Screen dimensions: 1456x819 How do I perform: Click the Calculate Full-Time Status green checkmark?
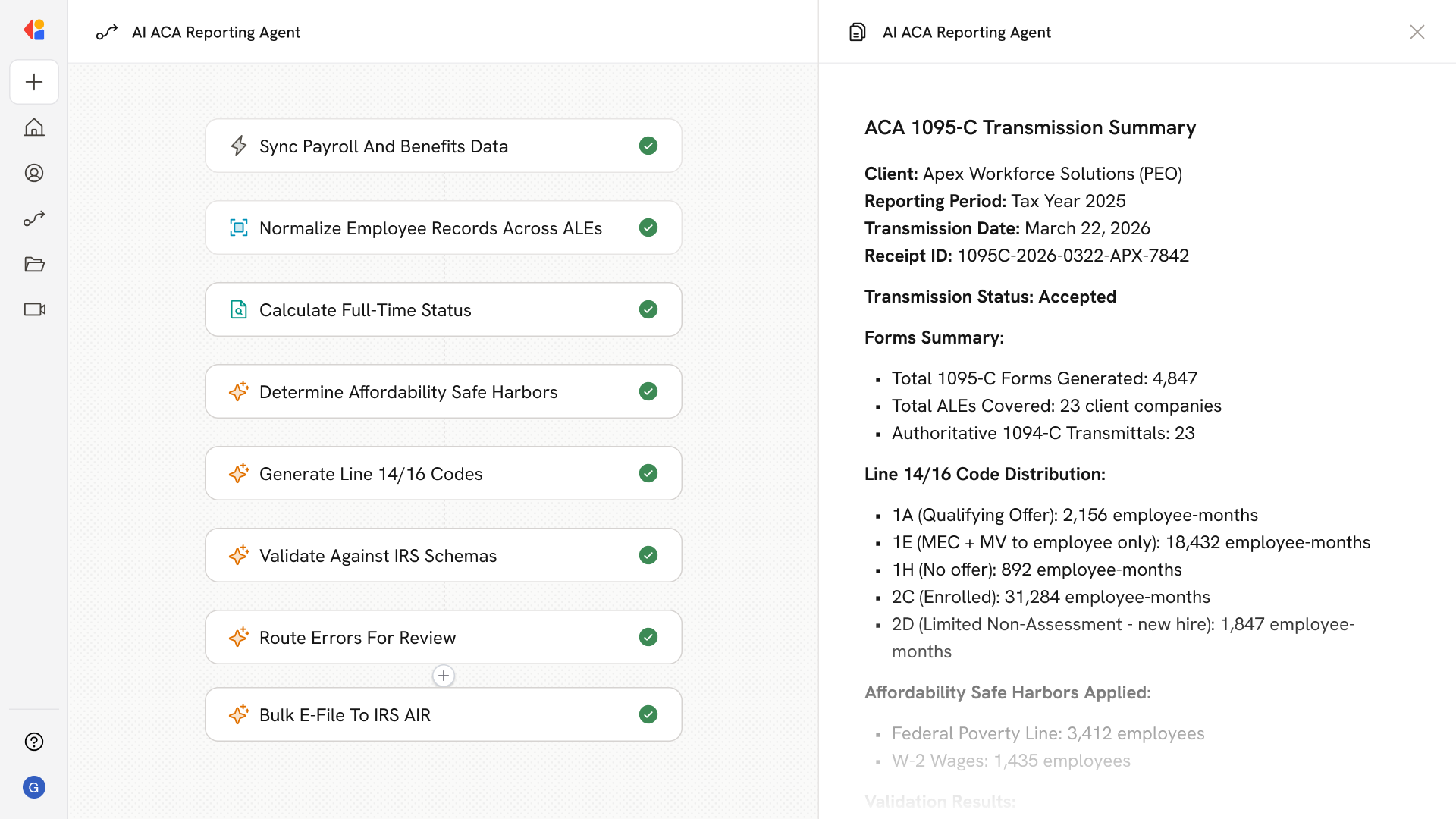pos(648,309)
